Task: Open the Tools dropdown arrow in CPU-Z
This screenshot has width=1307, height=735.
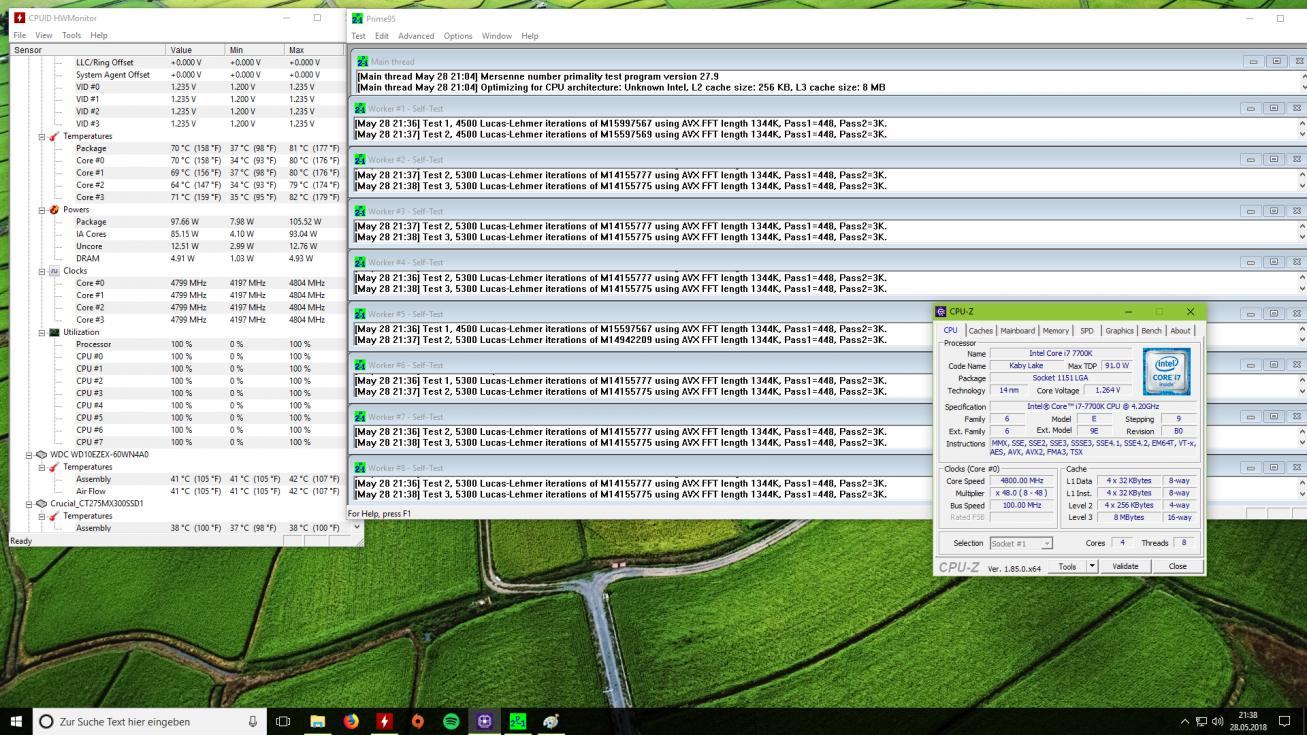Action: (x=1092, y=566)
